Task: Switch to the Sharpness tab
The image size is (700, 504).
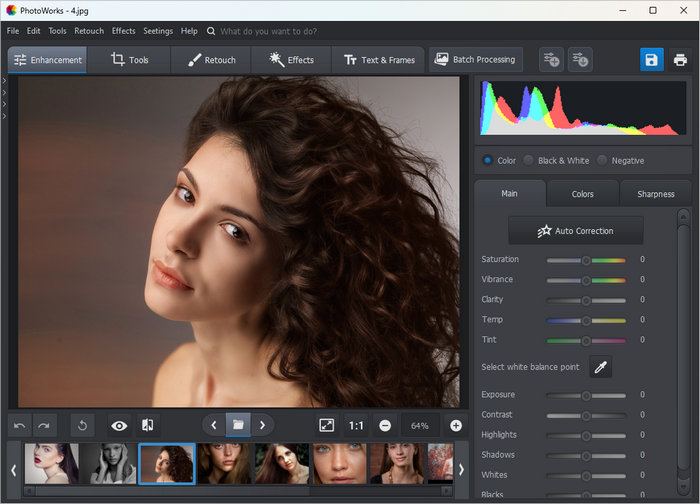Action: click(x=655, y=194)
